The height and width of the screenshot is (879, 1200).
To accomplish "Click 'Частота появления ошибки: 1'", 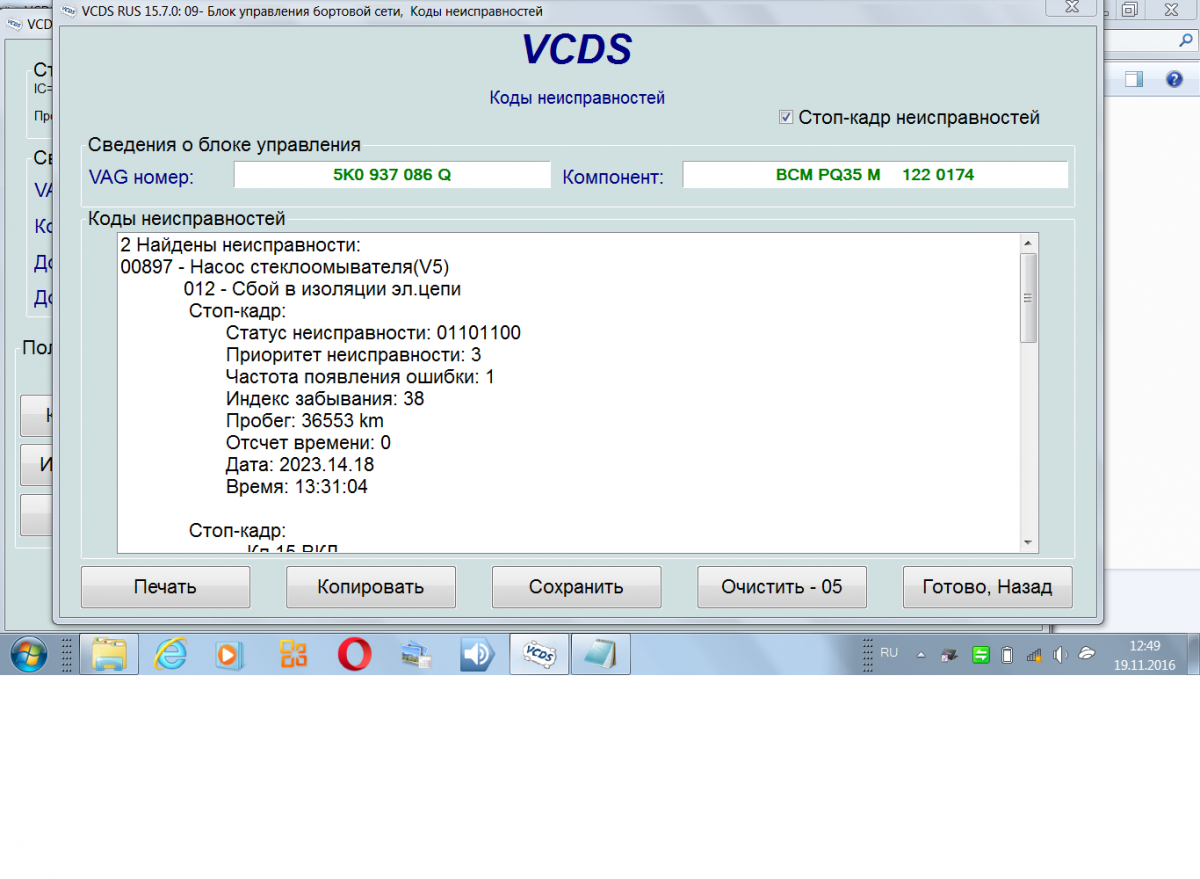I will coord(360,377).
